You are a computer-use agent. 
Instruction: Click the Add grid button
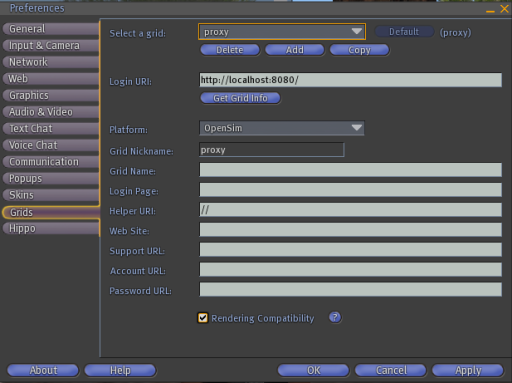(294, 50)
